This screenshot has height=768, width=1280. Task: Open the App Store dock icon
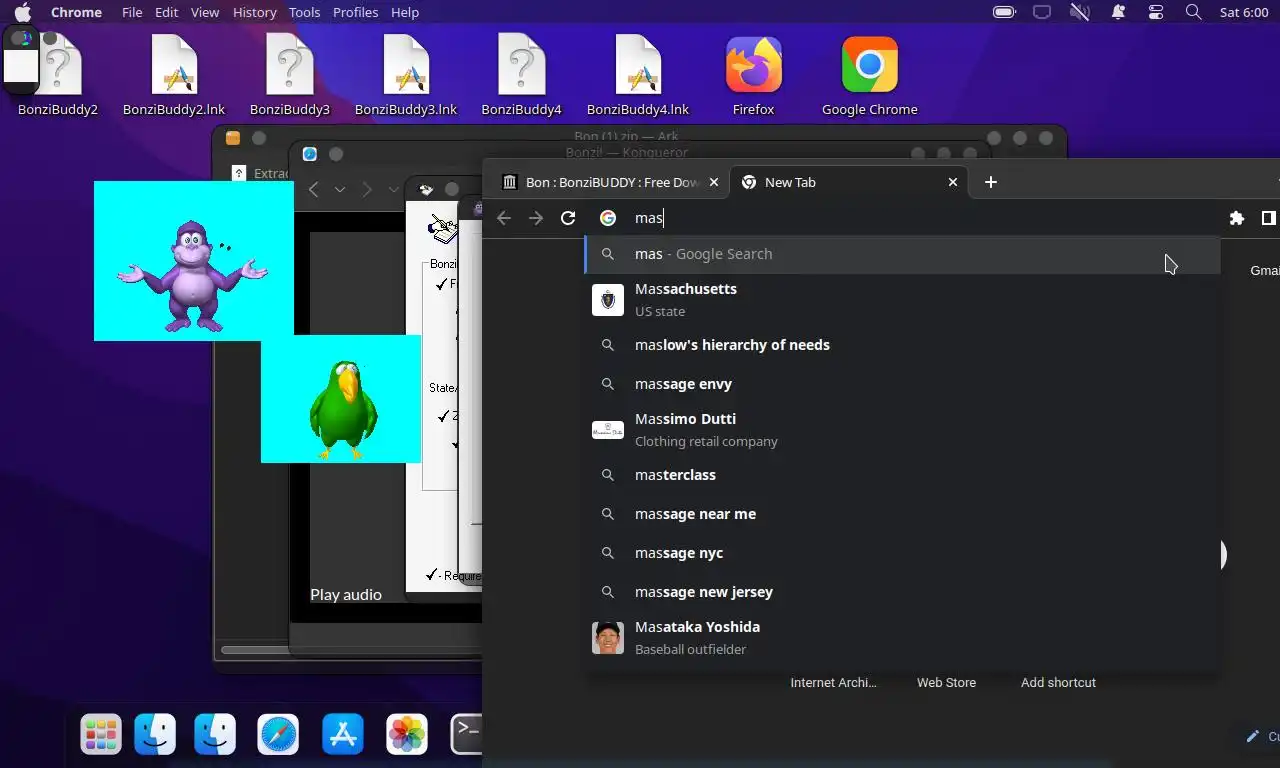tap(343, 735)
